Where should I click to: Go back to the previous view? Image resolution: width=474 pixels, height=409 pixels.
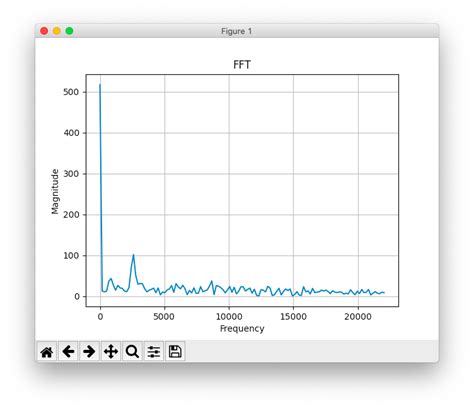(x=68, y=351)
